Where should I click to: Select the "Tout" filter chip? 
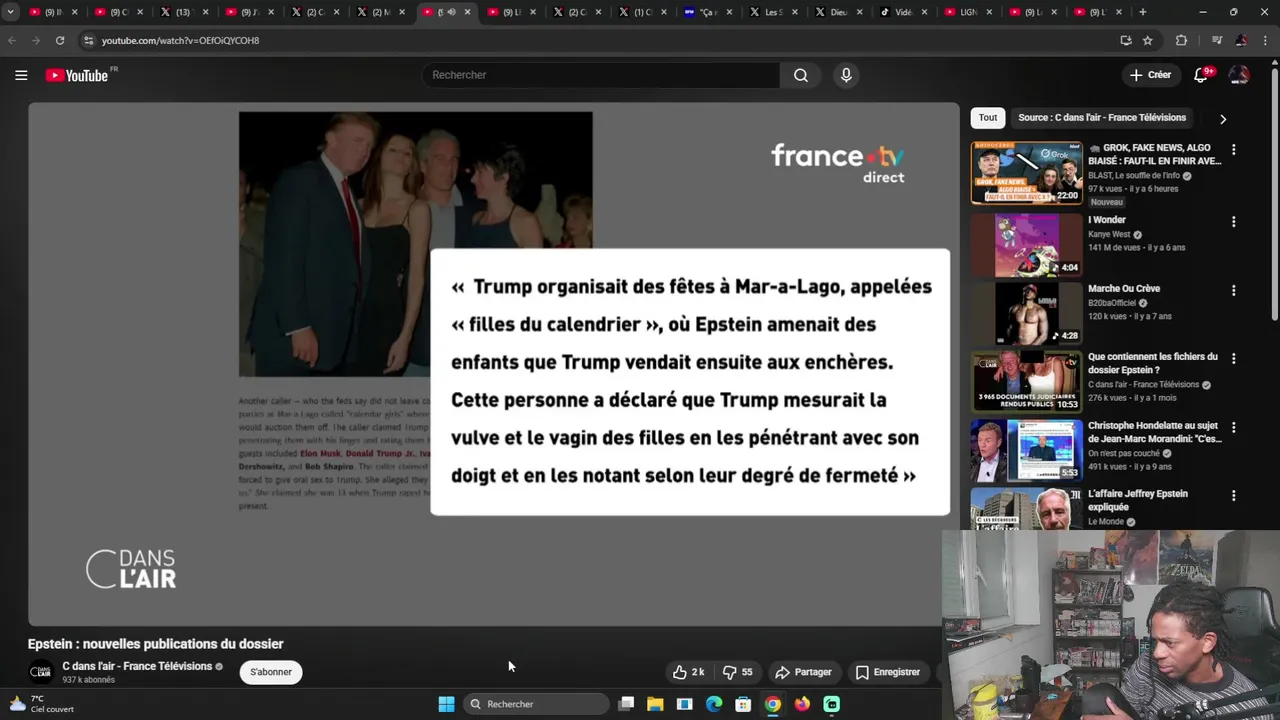pos(988,117)
